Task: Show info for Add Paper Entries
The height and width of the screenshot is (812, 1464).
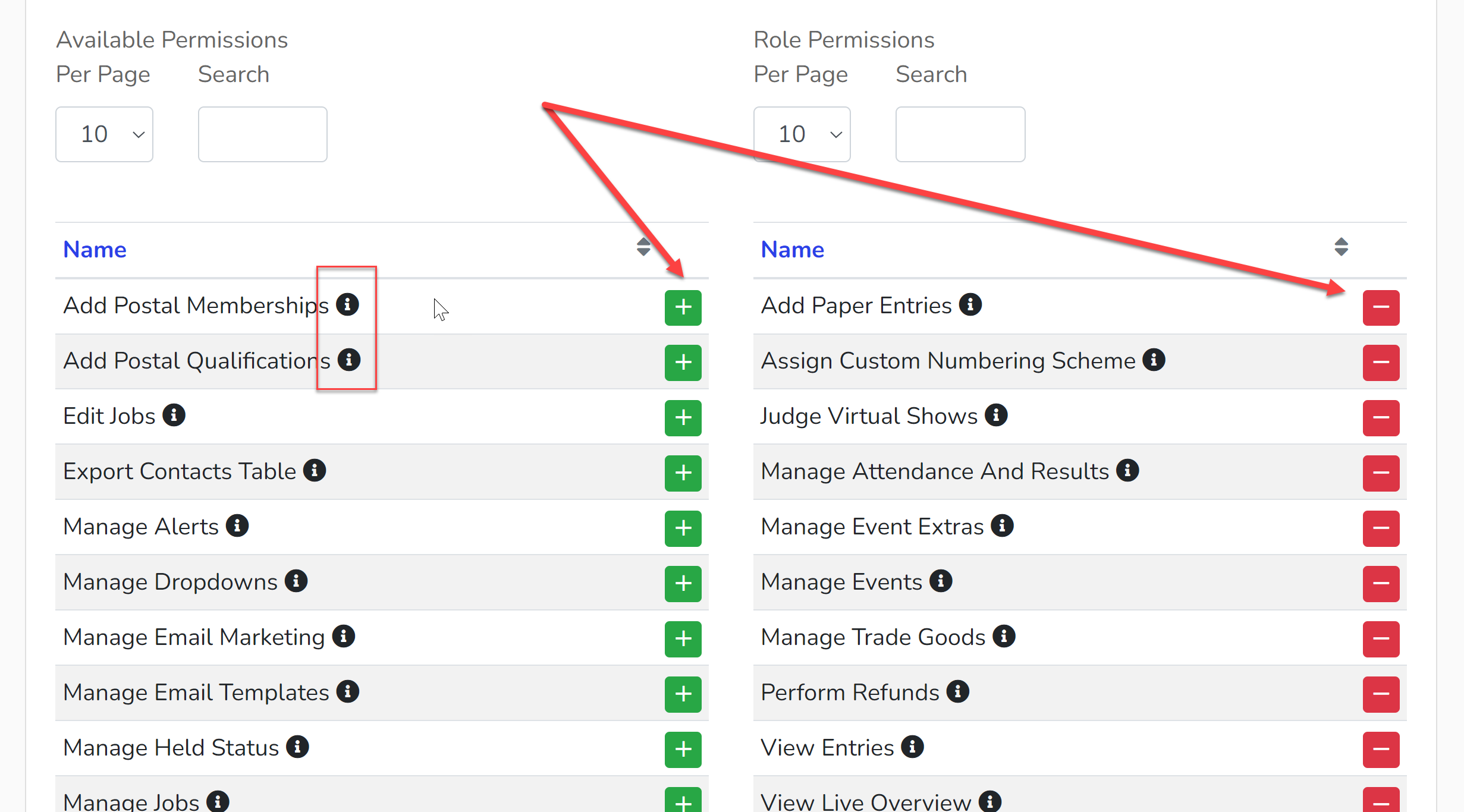Action: tap(970, 304)
